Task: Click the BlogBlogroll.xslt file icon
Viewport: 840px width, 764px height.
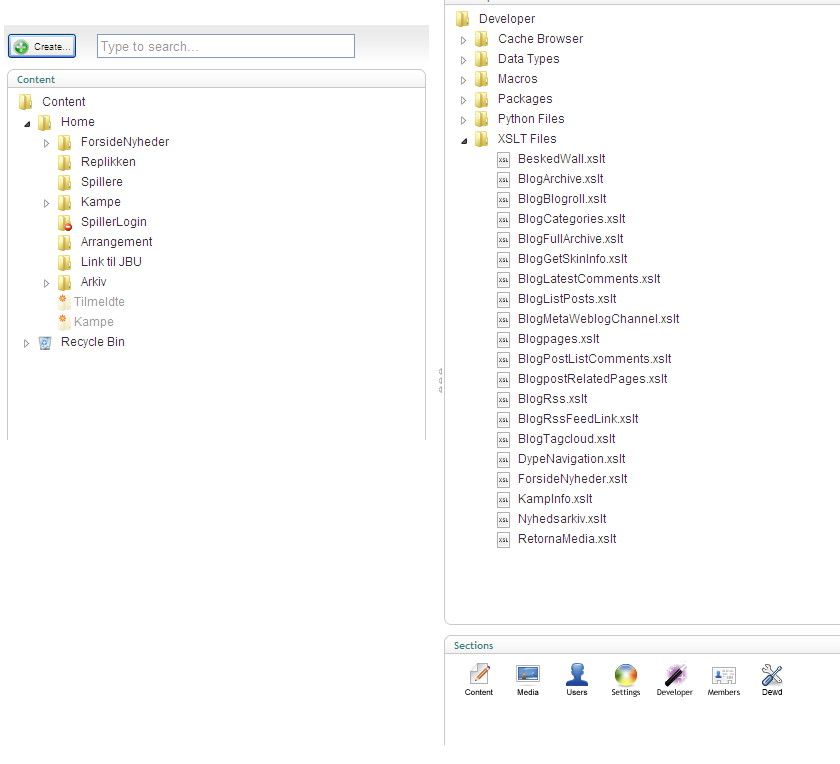Action: 503,200
